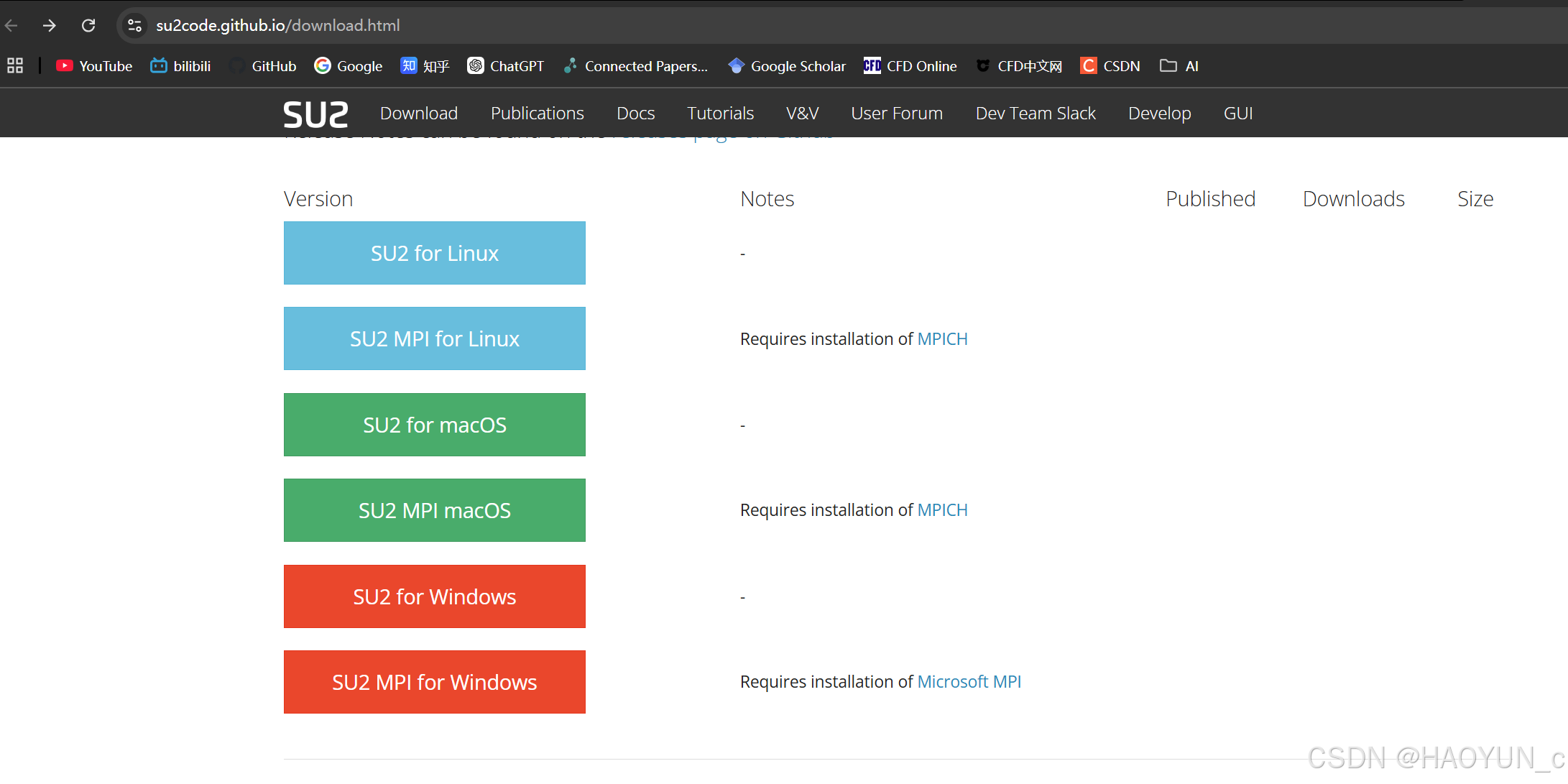The width and height of the screenshot is (1568, 784).
Task: Reload the page with refresh icon
Action: coord(88,26)
